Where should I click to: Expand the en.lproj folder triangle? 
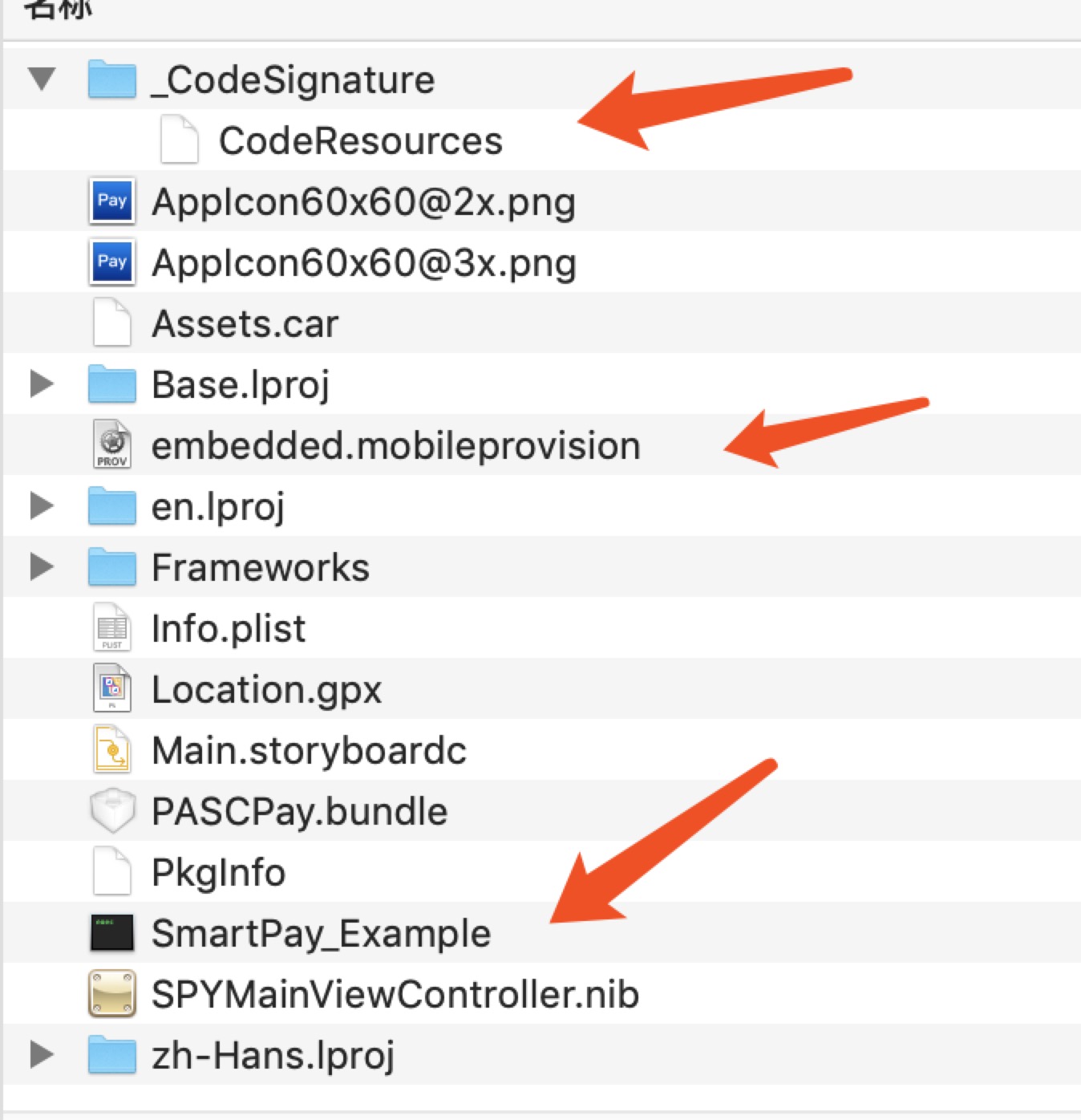(42, 505)
